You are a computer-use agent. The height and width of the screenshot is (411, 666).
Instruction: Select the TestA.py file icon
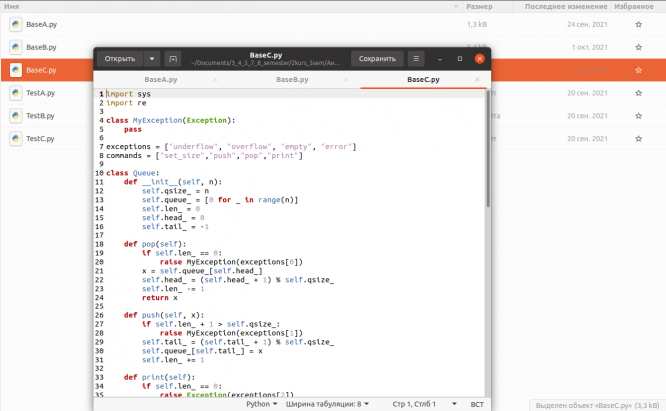(x=16, y=93)
